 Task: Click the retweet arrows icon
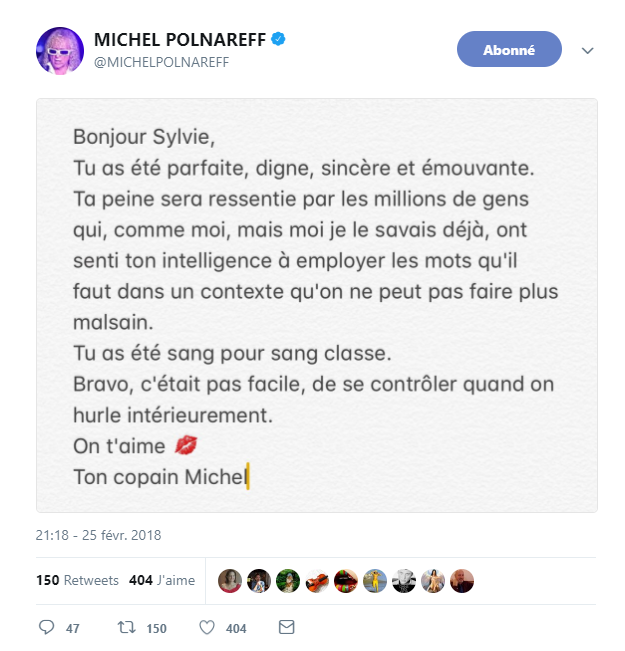click(x=126, y=628)
